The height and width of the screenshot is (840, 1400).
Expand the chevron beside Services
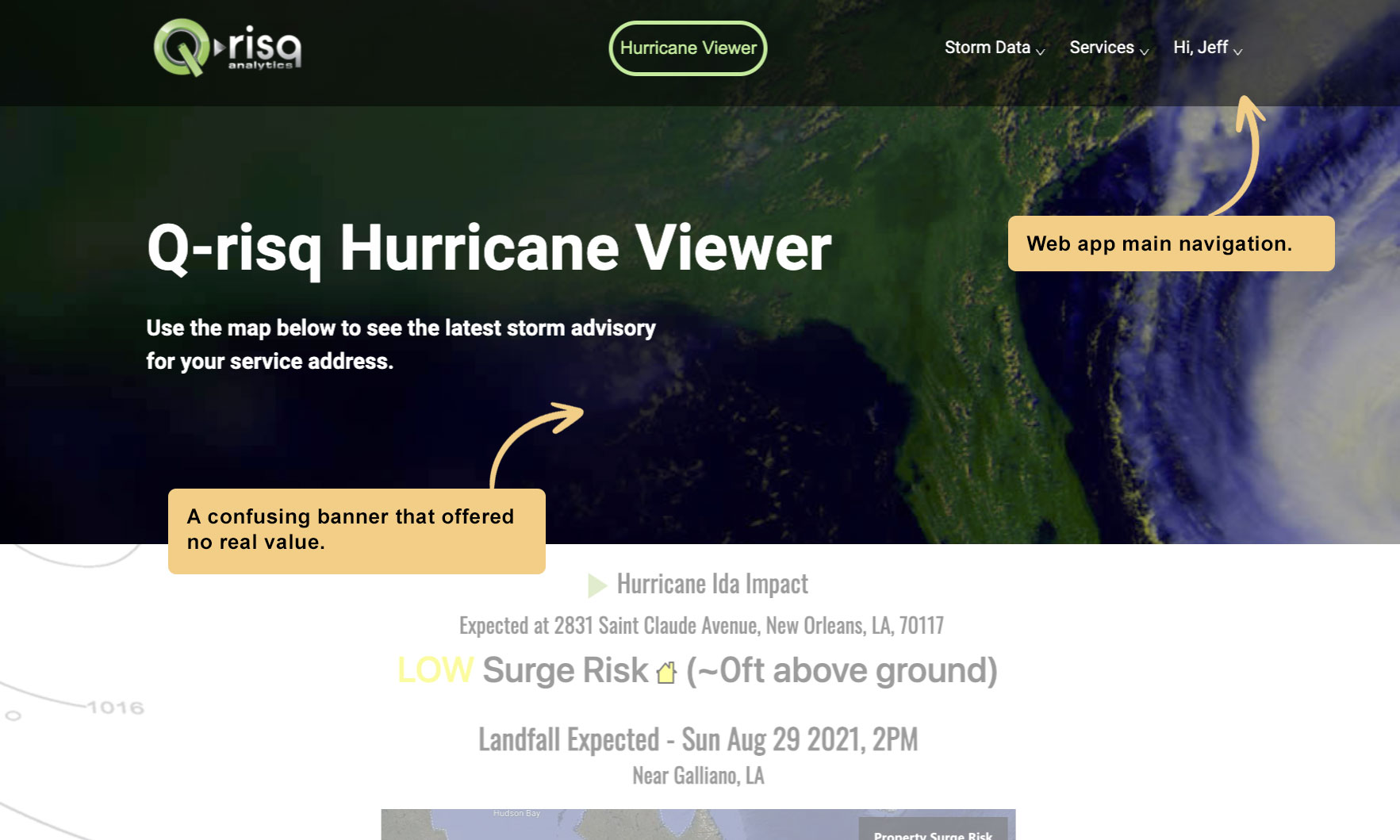click(1145, 52)
